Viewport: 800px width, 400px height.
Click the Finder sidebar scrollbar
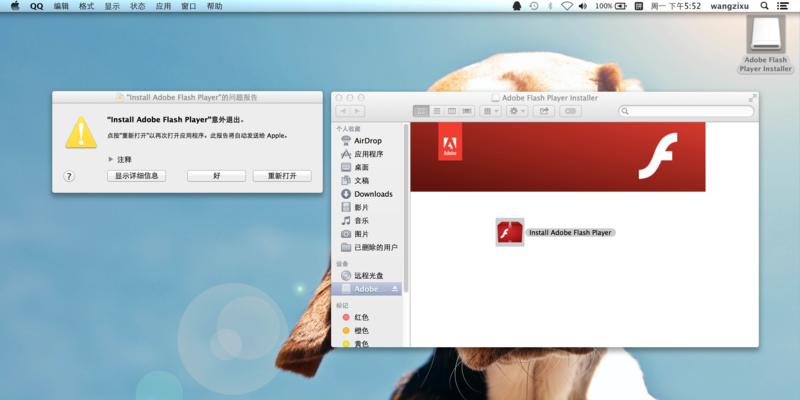coord(406,208)
